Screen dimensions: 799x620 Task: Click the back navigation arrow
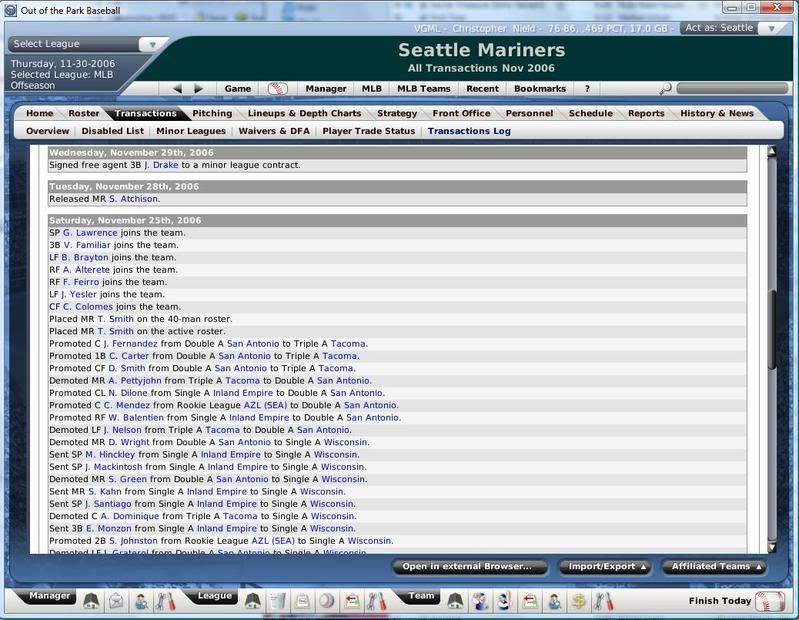(178, 89)
